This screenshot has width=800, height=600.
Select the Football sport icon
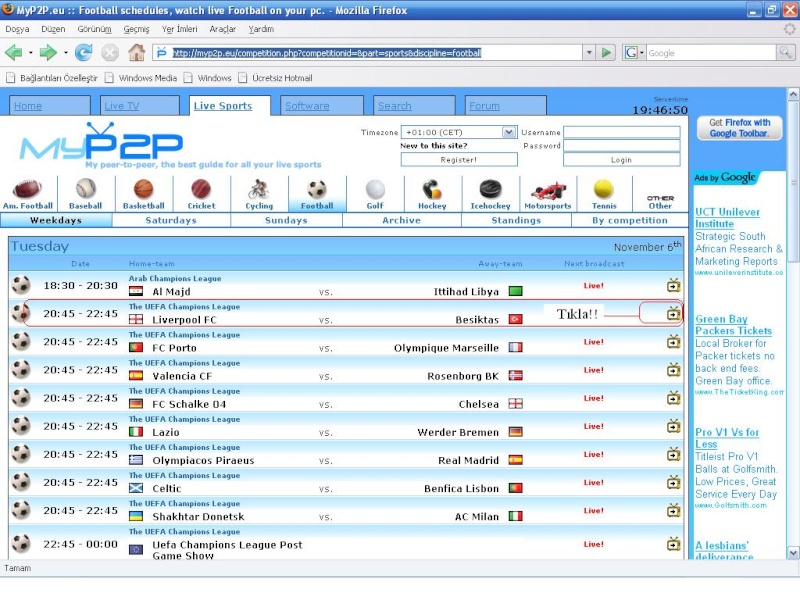317,189
